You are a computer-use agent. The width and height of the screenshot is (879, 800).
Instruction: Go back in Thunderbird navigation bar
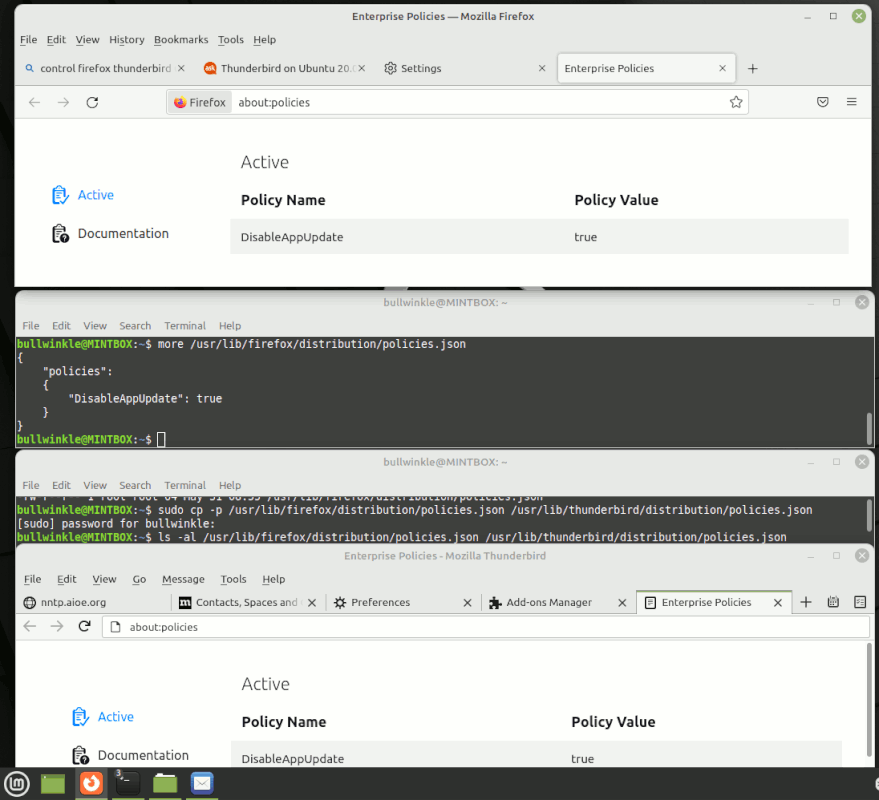30,626
